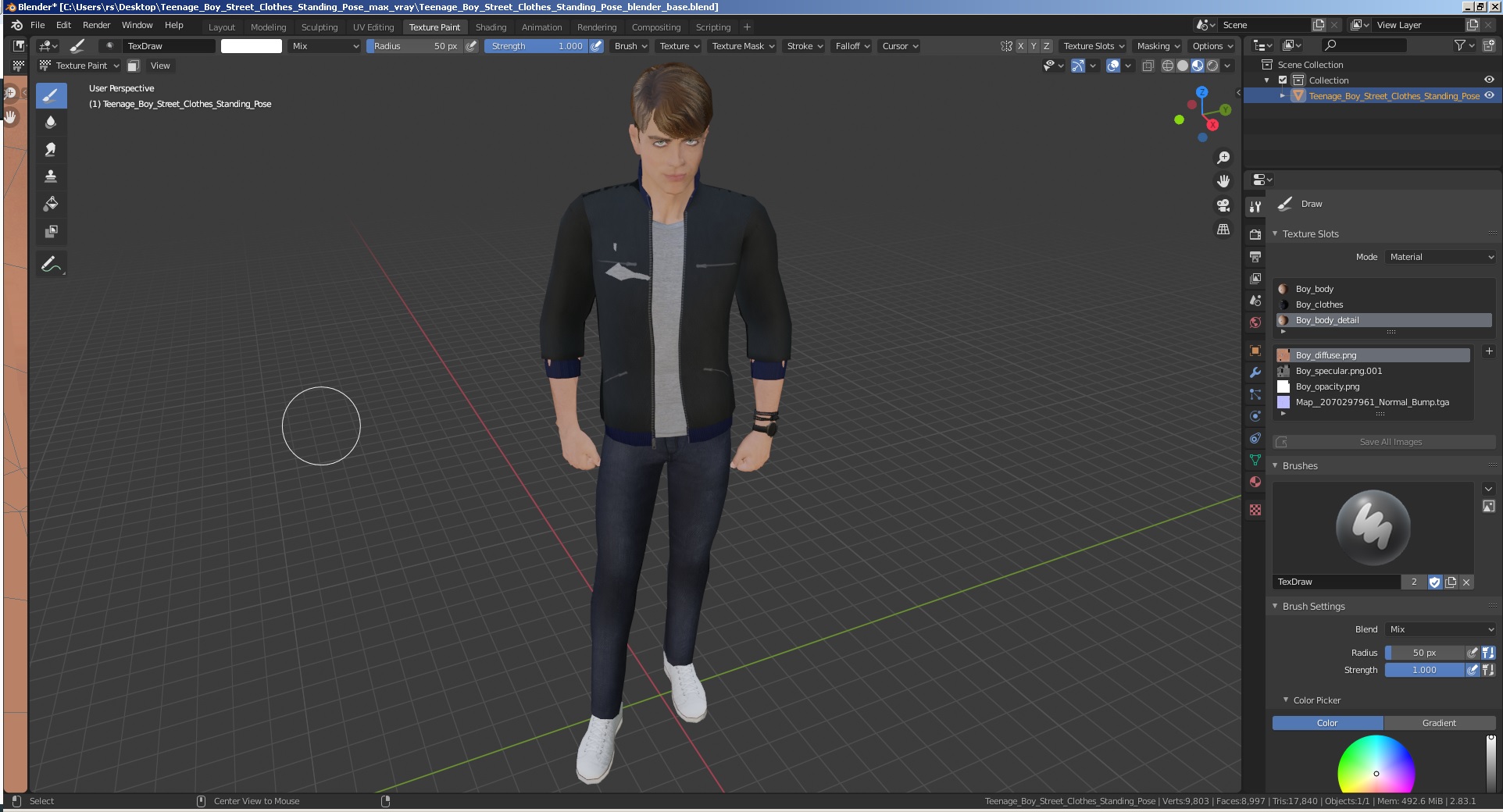Open the Output properties tab
Viewport: 1503px width, 812px height.
coord(1255,257)
